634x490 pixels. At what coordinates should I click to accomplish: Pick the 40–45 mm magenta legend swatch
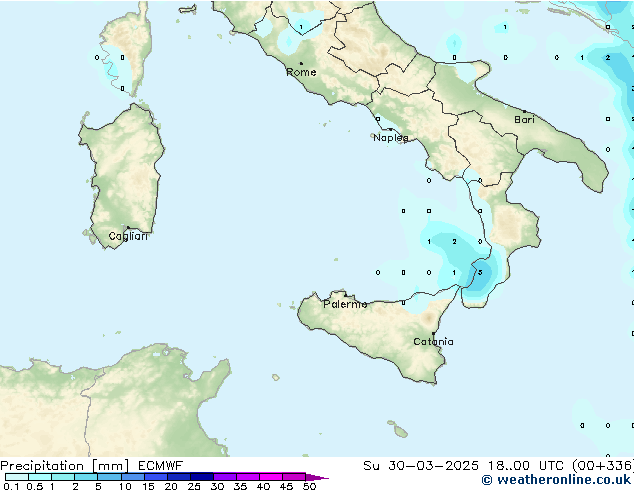tap(271, 477)
